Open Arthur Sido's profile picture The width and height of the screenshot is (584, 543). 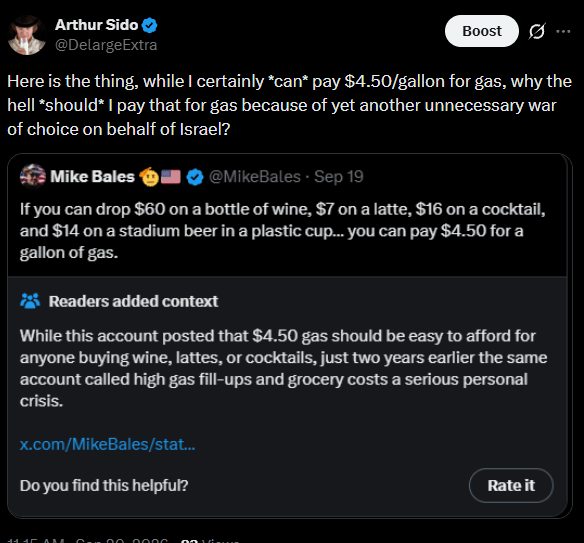pos(27,35)
